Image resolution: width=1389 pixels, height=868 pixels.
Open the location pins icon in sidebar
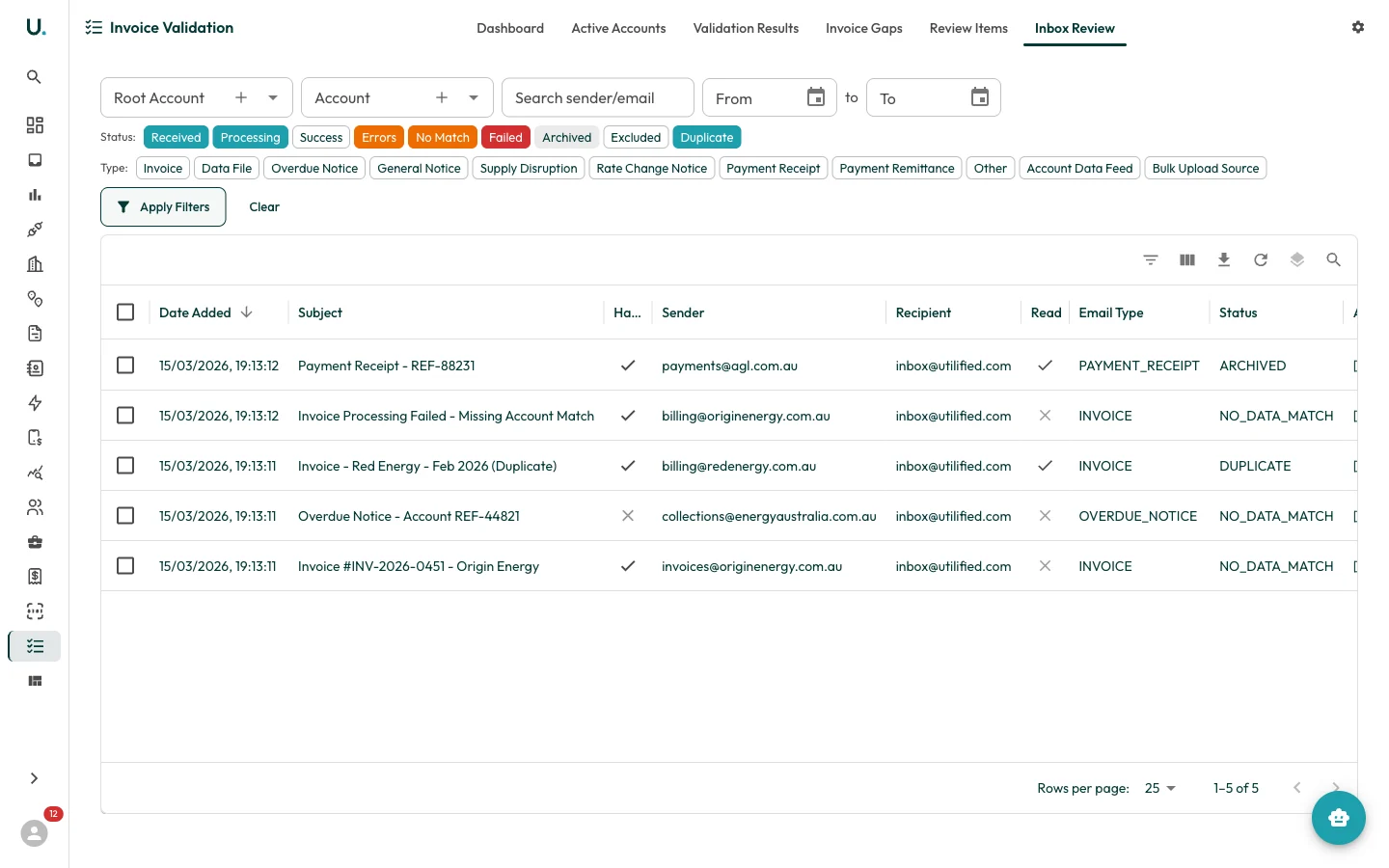click(35, 299)
